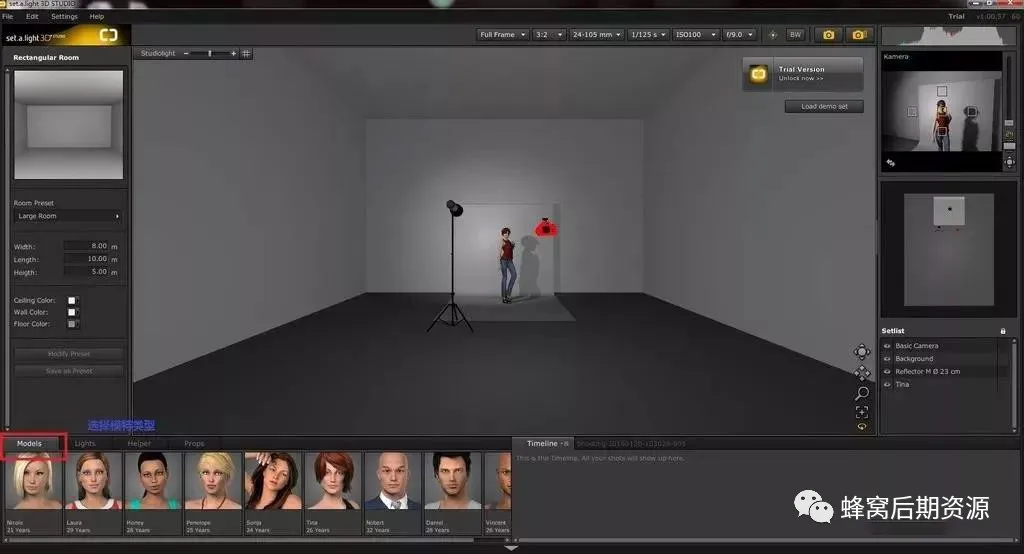This screenshot has height=554, width=1024.
Task: Click the Wall Color swatch
Action: click(72, 312)
